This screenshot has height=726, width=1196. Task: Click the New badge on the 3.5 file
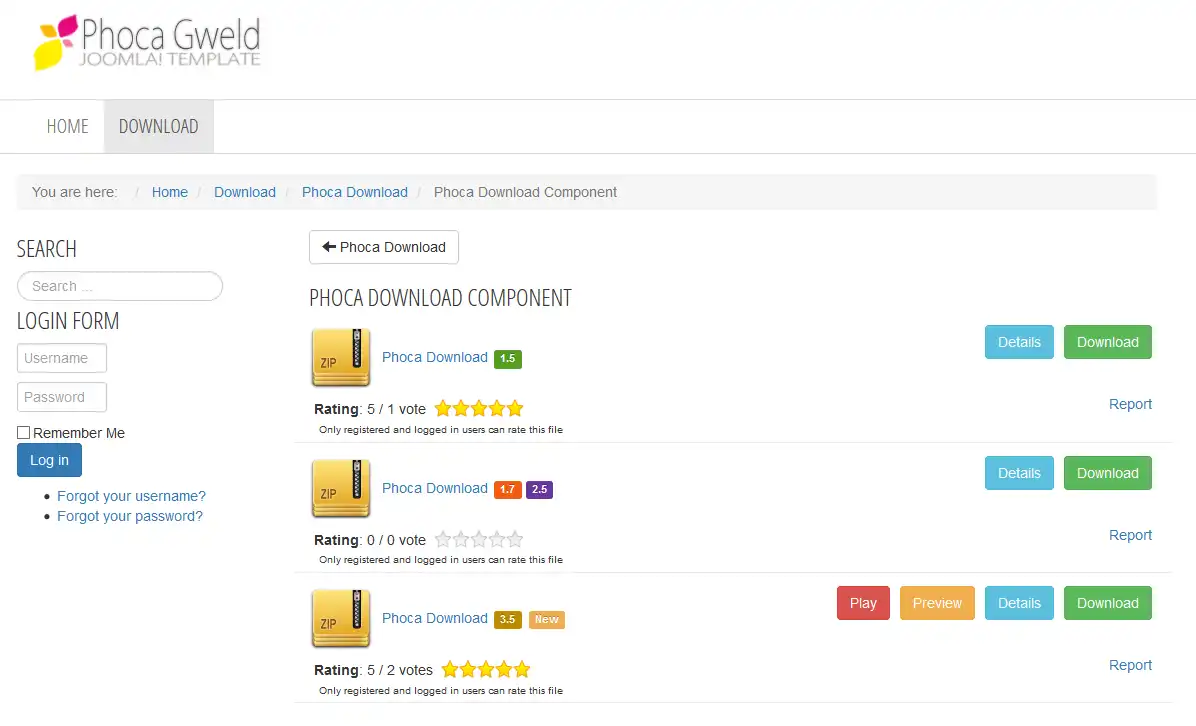(x=546, y=619)
